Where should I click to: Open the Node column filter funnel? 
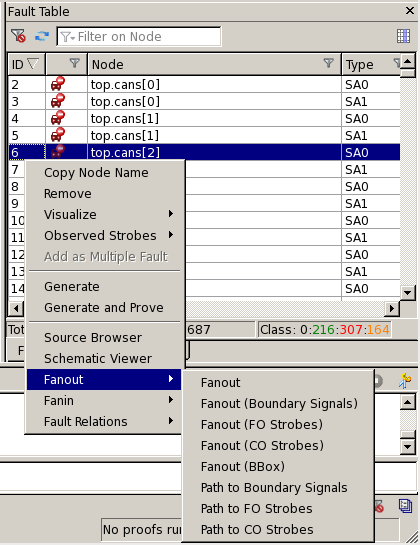(328, 63)
